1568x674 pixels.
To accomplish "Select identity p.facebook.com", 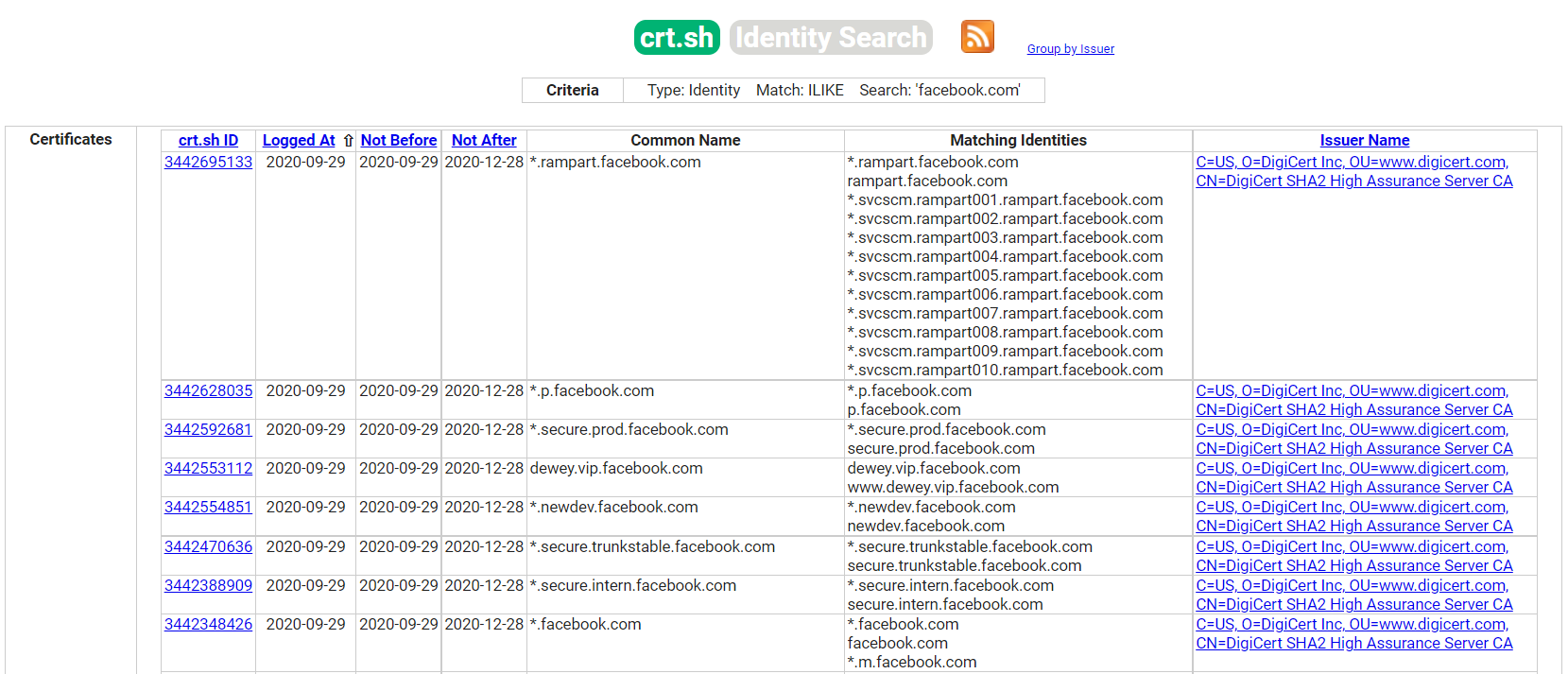I will tap(905, 409).
